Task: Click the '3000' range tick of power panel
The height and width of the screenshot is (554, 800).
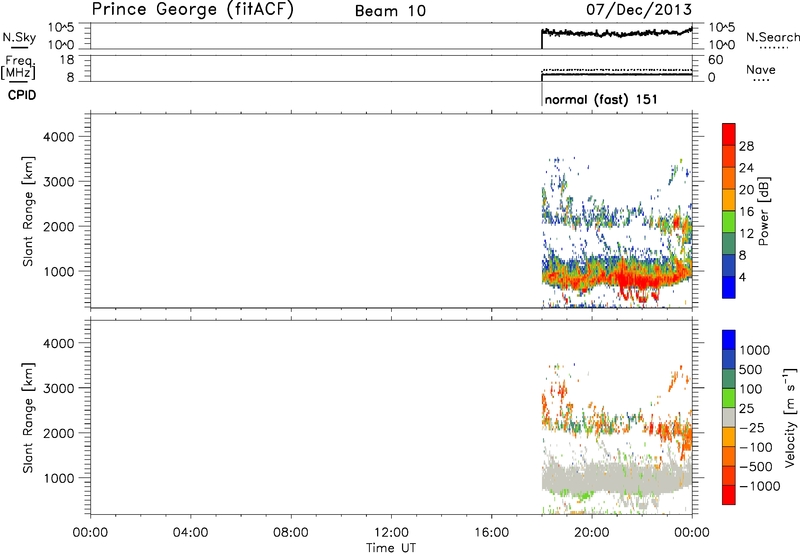Action: 59,182
